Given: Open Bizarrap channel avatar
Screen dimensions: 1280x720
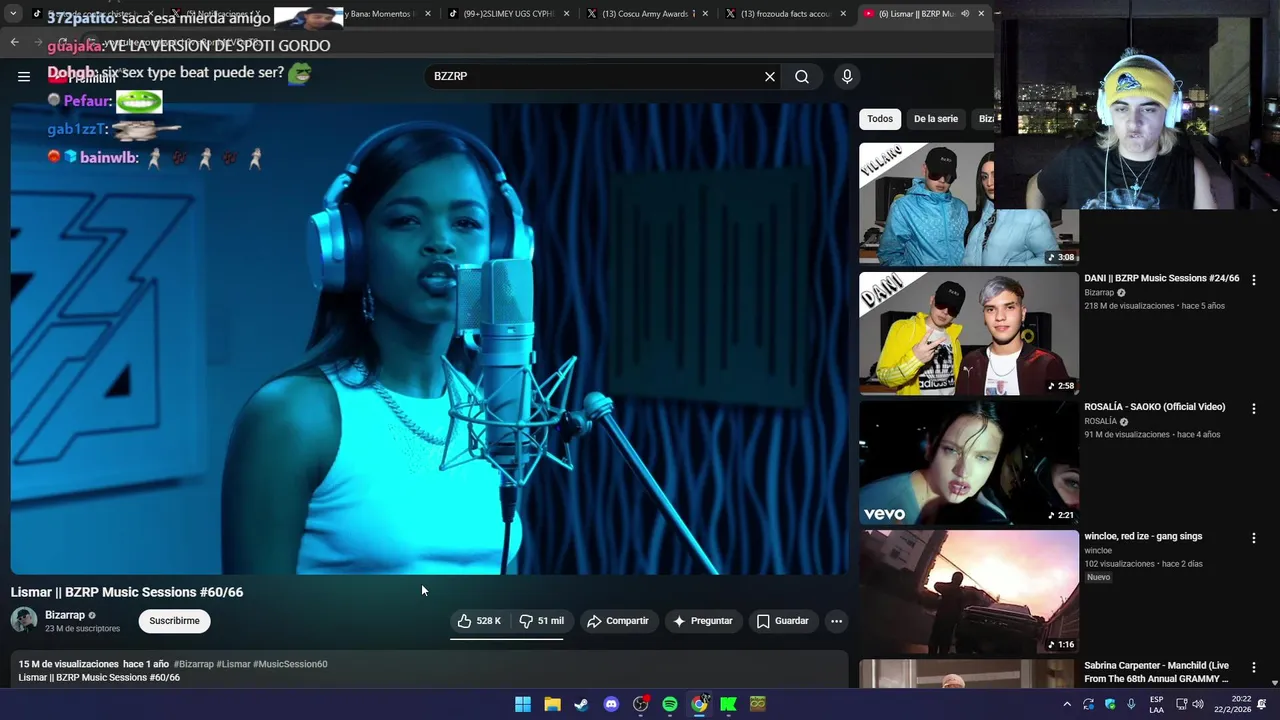Looking at the screenshot, I should point(24,620).
